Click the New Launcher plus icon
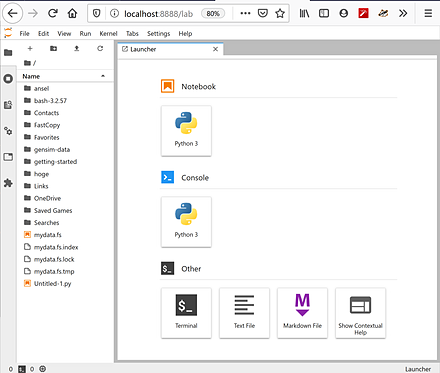440x373 pixels. (30, 49)
